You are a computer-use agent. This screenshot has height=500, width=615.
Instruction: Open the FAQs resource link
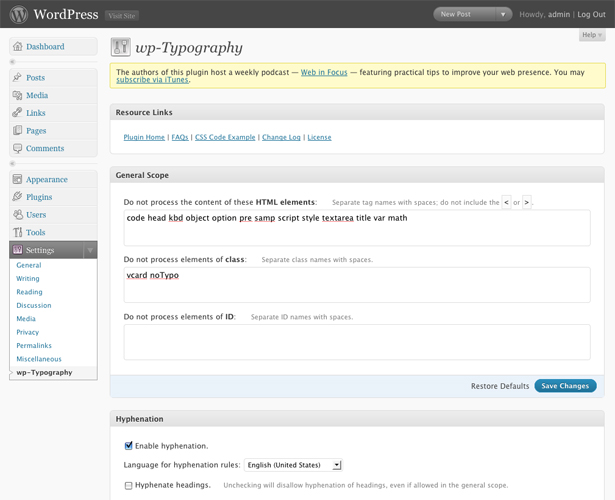coord(180,137)
